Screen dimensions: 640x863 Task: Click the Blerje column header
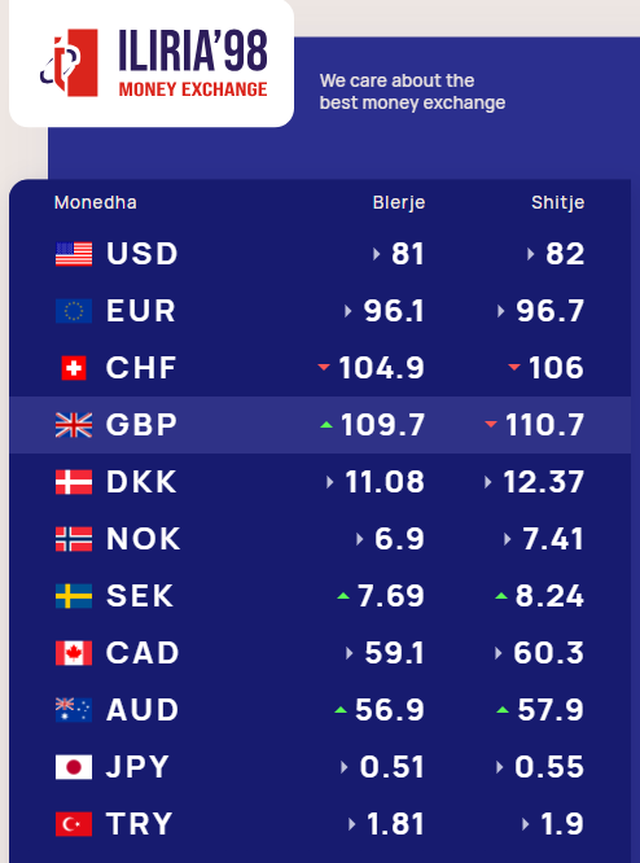click(399, 203)
